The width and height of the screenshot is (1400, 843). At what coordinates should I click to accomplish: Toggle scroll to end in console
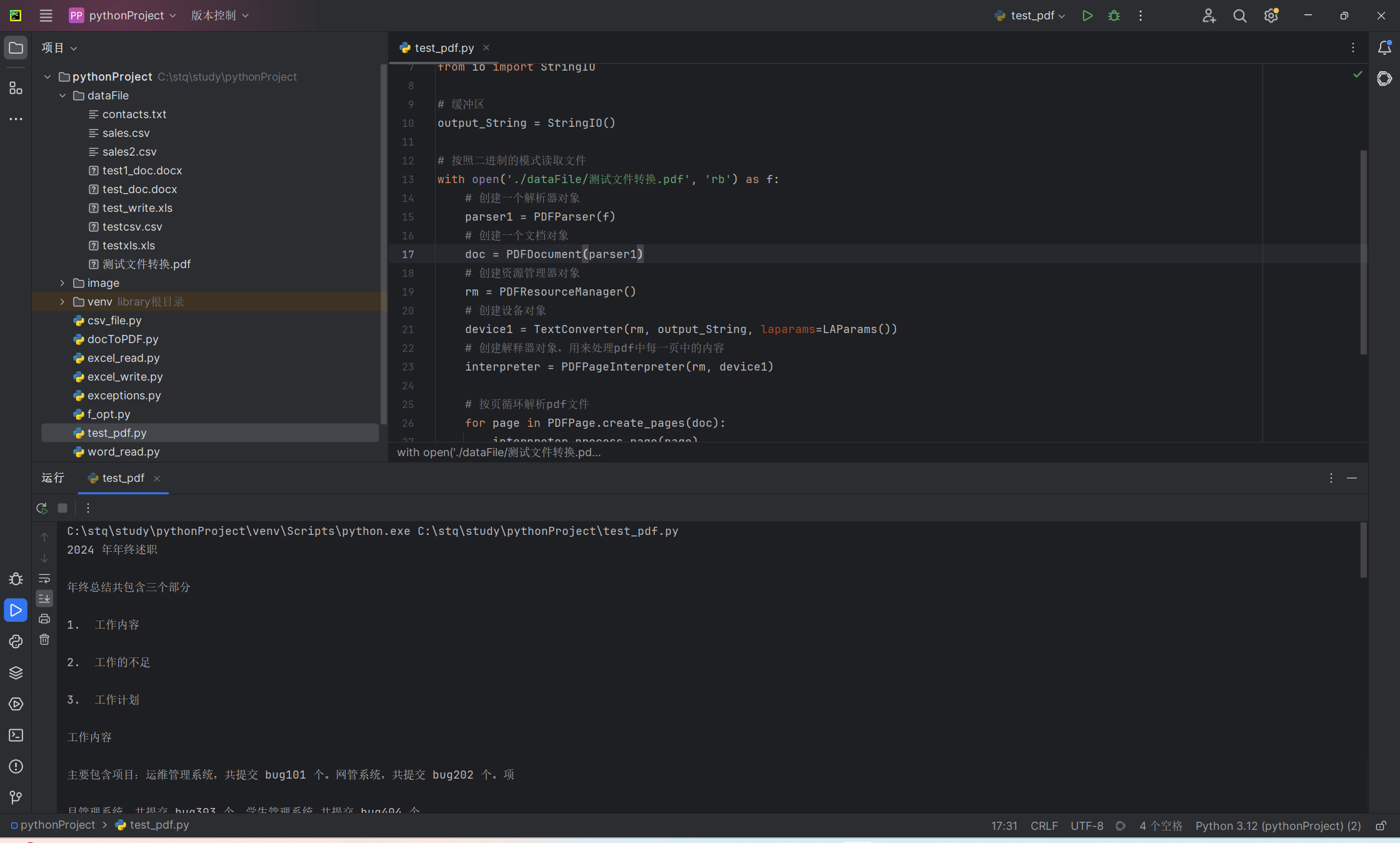44,598
